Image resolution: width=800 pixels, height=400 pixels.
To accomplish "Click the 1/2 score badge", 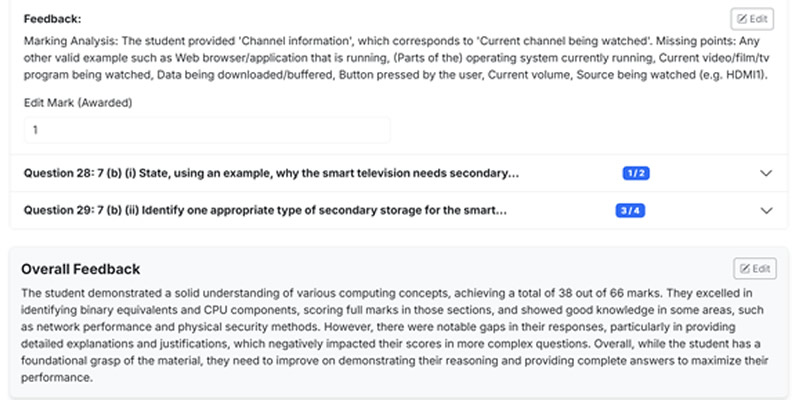I will pyautogui.click(x=636, y=173).
